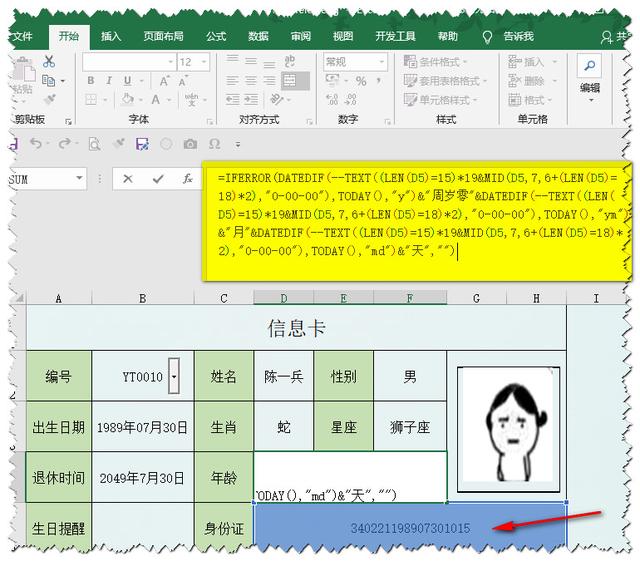Image resolution: width=640 pixels, height=561 pixels.
Task: Click the Percent Style icon
Action: coord(361,81)
